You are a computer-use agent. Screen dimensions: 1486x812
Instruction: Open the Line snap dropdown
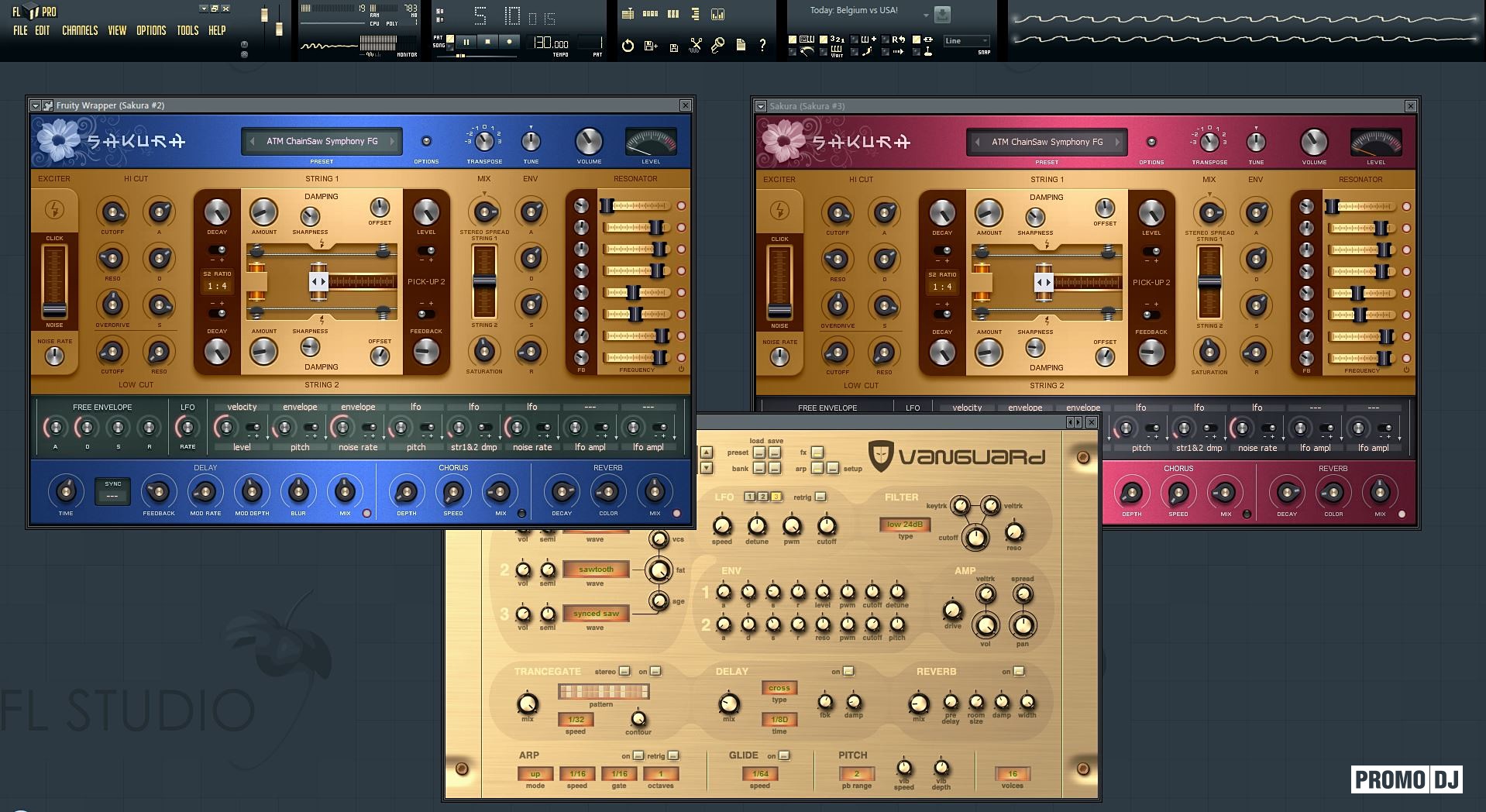(966, 41)
